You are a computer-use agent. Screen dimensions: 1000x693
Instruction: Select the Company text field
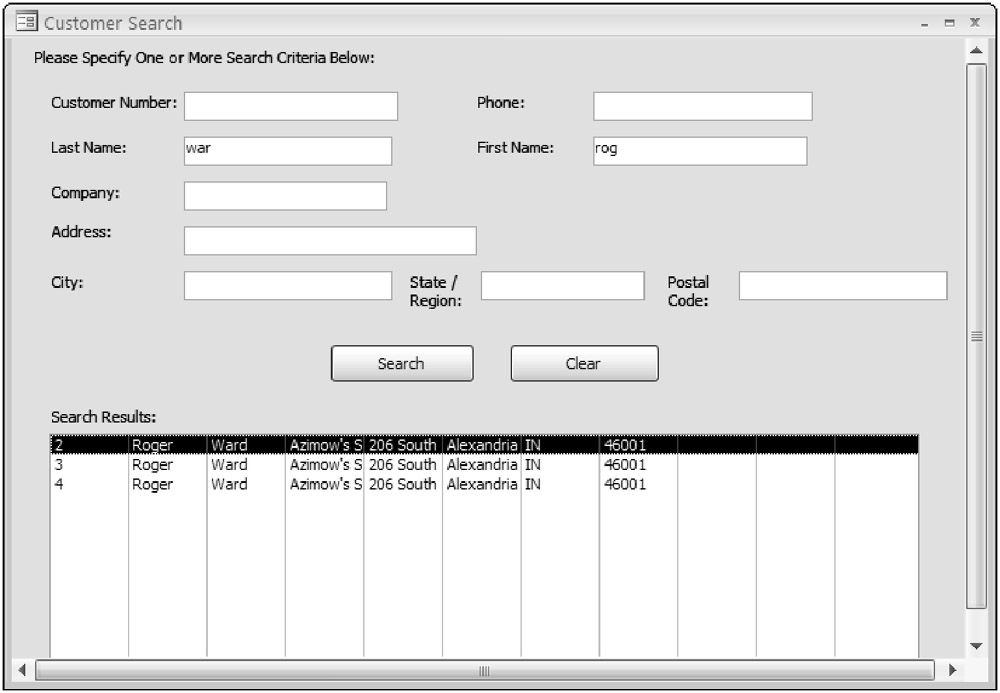pos(285,196)
